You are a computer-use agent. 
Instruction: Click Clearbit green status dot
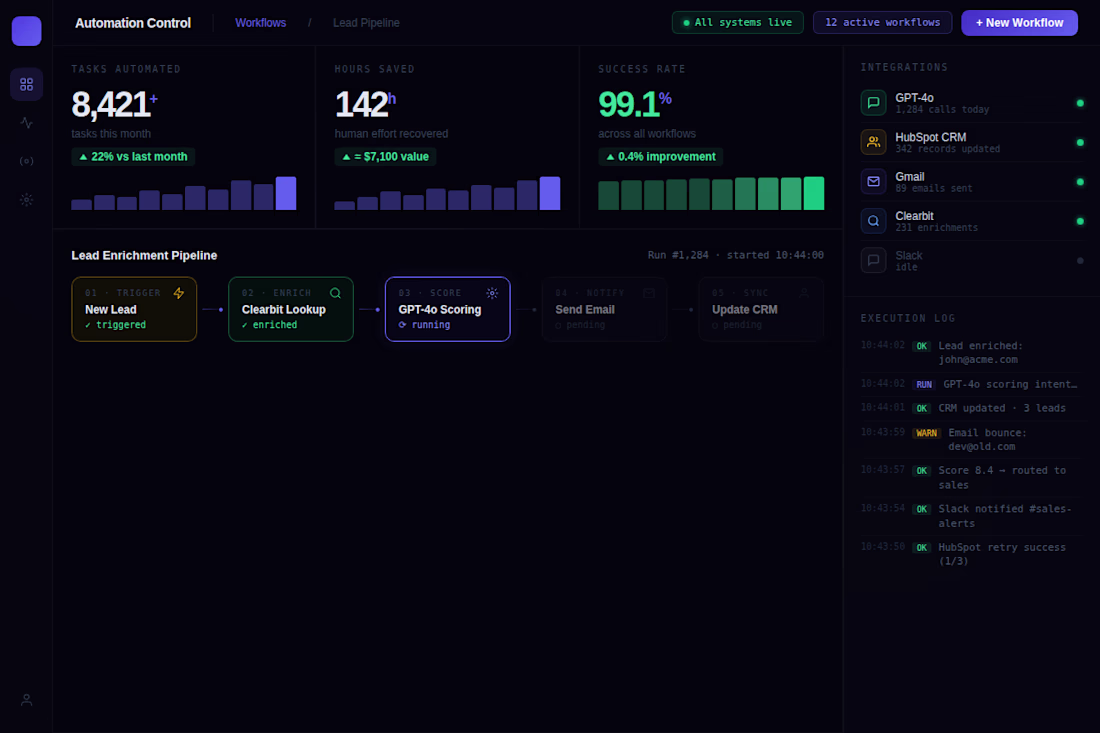(1080, 221)
